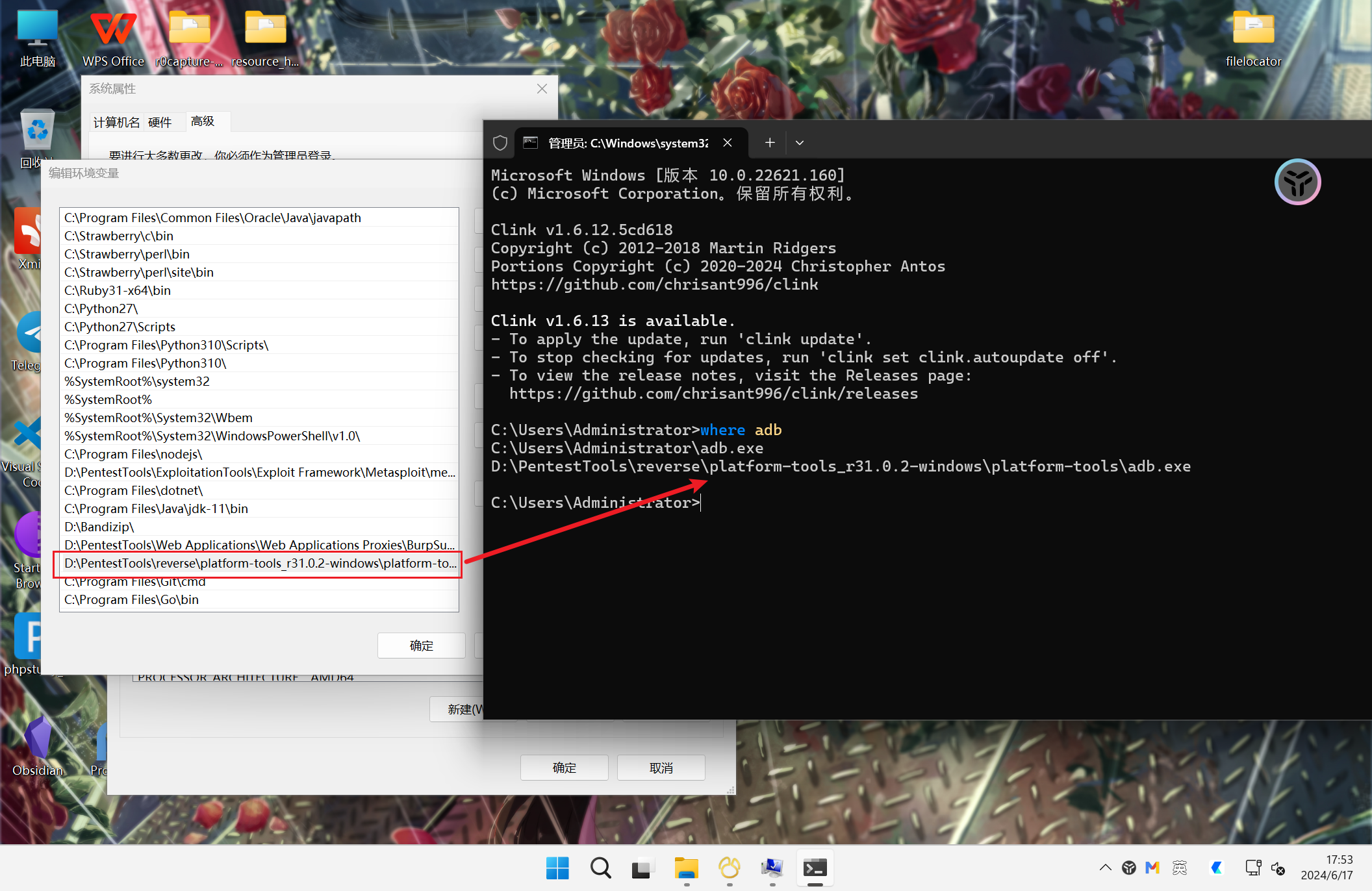Screen dimensions: 1372x891
Task: Click 确定 in 编辑环境变量 dialog
Action: point(421,646)
